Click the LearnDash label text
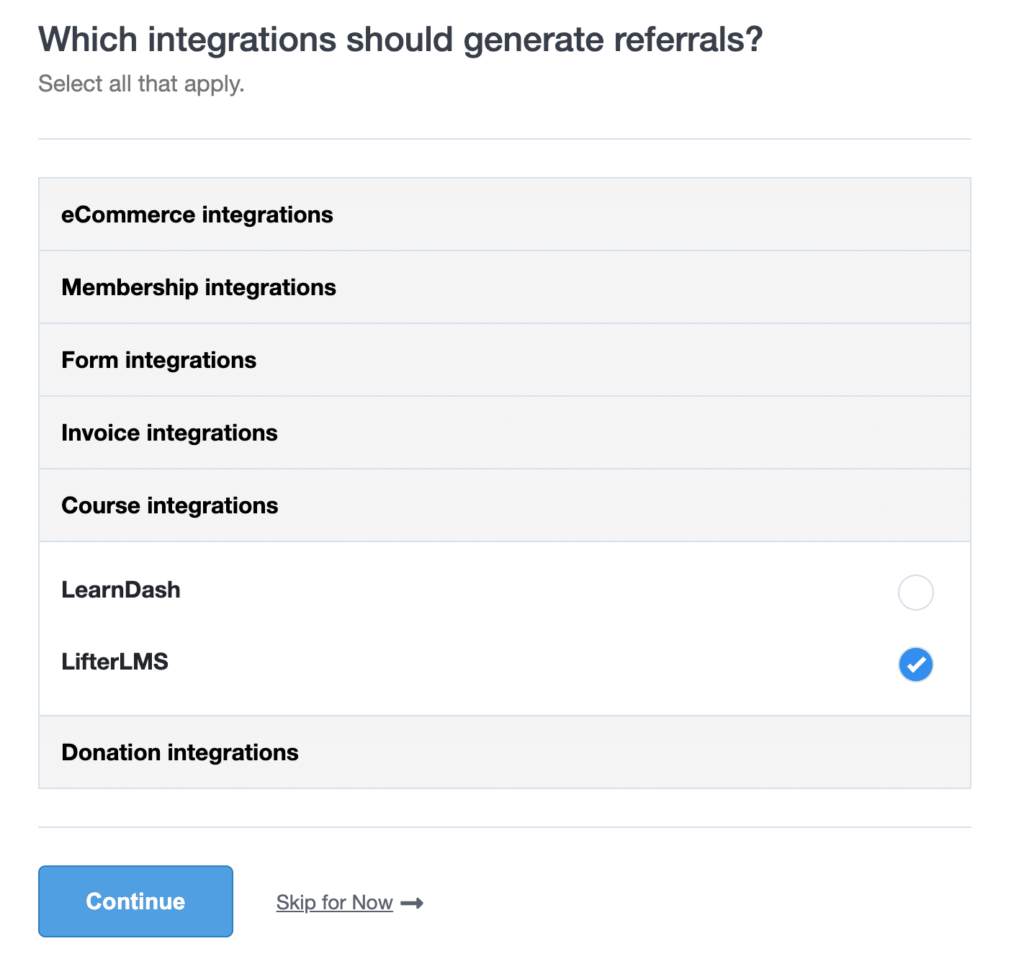This screenshot has height=959, width=1024. tap(121, 590)
